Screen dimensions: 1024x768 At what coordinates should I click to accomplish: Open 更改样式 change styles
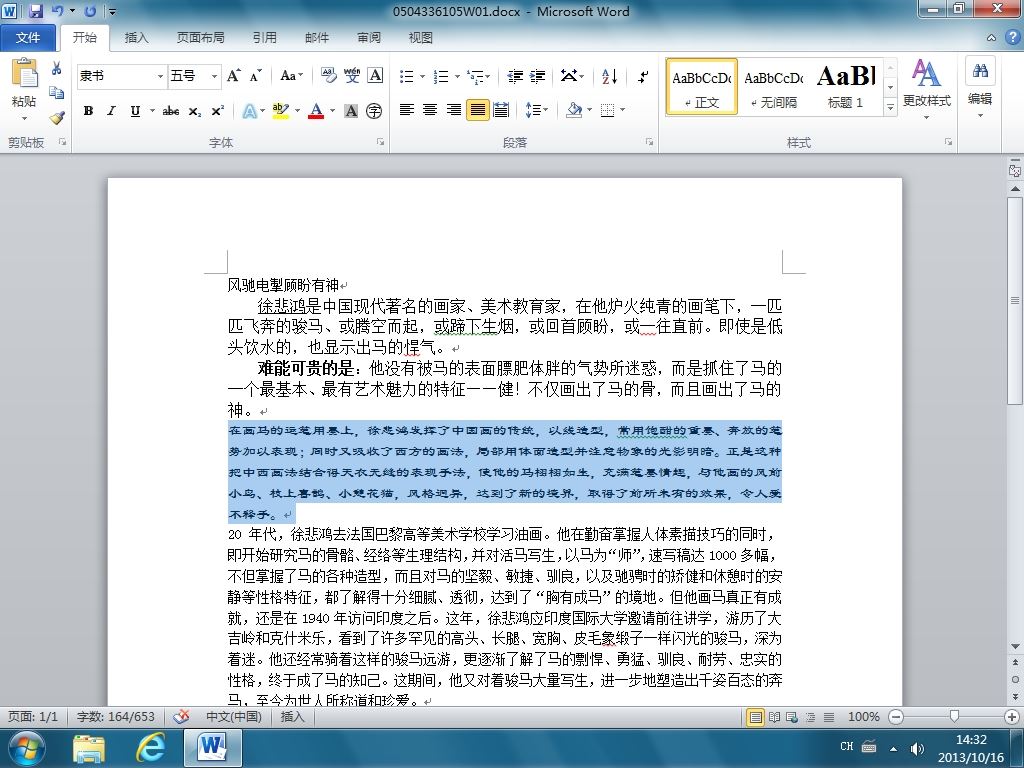927,90
